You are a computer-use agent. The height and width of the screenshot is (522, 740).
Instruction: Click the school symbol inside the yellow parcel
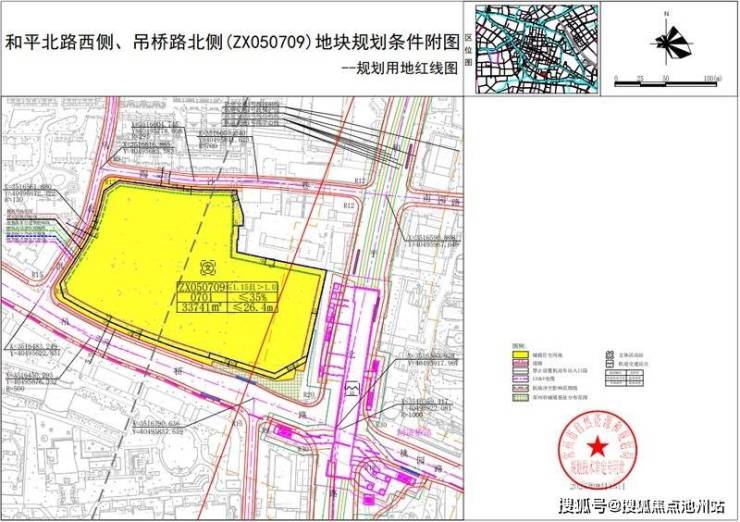207,268
